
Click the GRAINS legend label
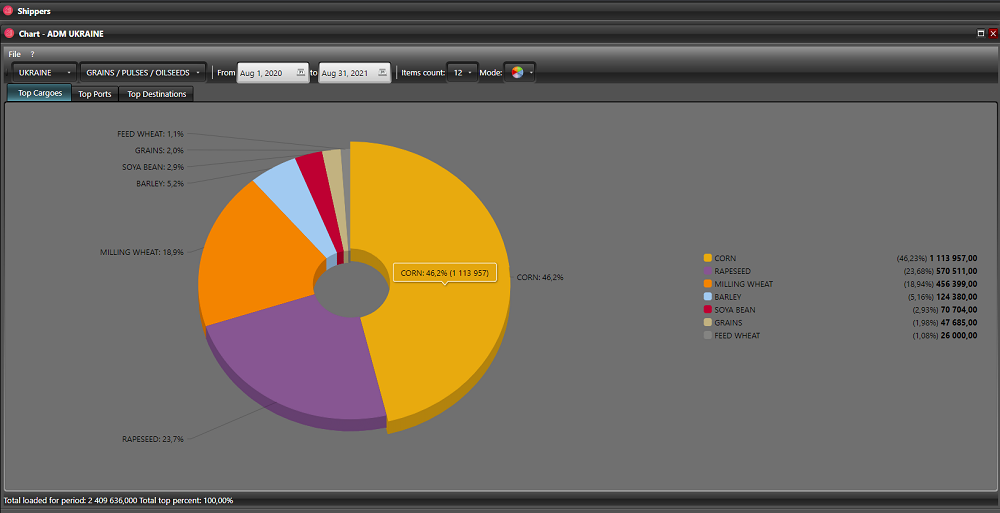pos(728,322)
